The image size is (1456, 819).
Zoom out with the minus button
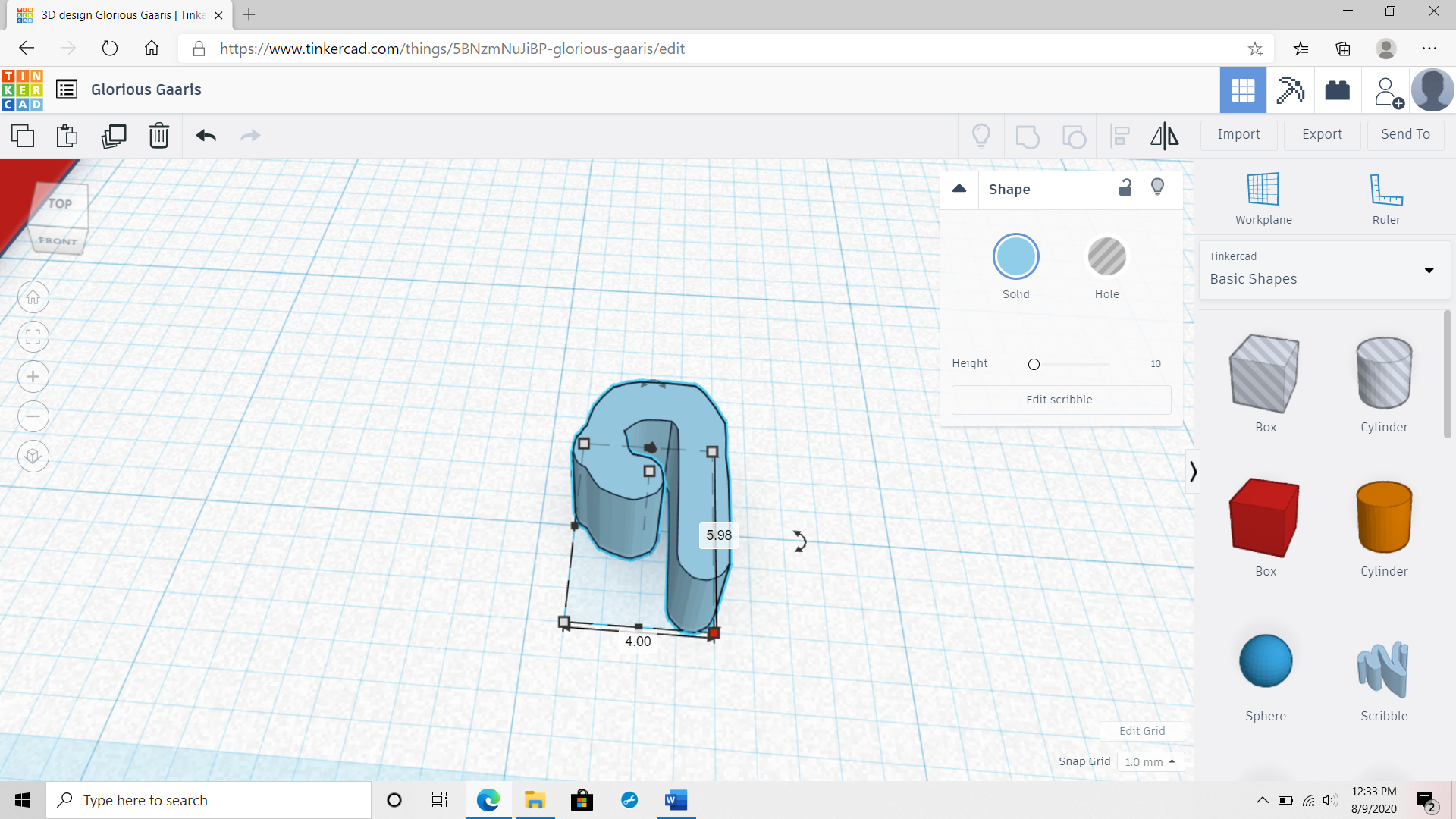click(33, 416)
